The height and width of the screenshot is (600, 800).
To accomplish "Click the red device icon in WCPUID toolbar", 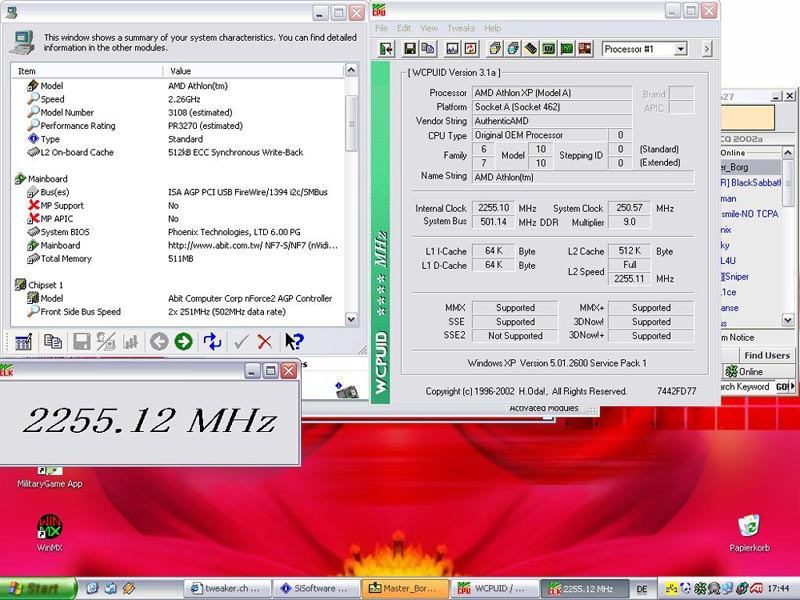I will (x=585, y=49).
